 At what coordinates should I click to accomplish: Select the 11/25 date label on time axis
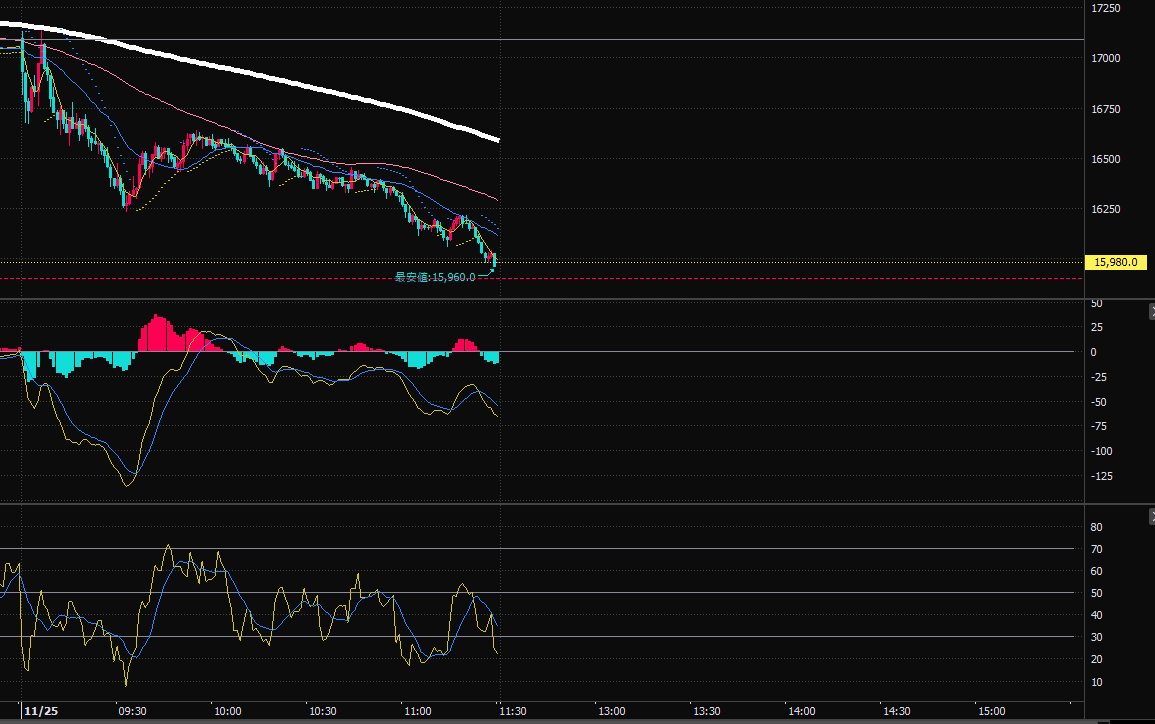(x=40, y=711)
